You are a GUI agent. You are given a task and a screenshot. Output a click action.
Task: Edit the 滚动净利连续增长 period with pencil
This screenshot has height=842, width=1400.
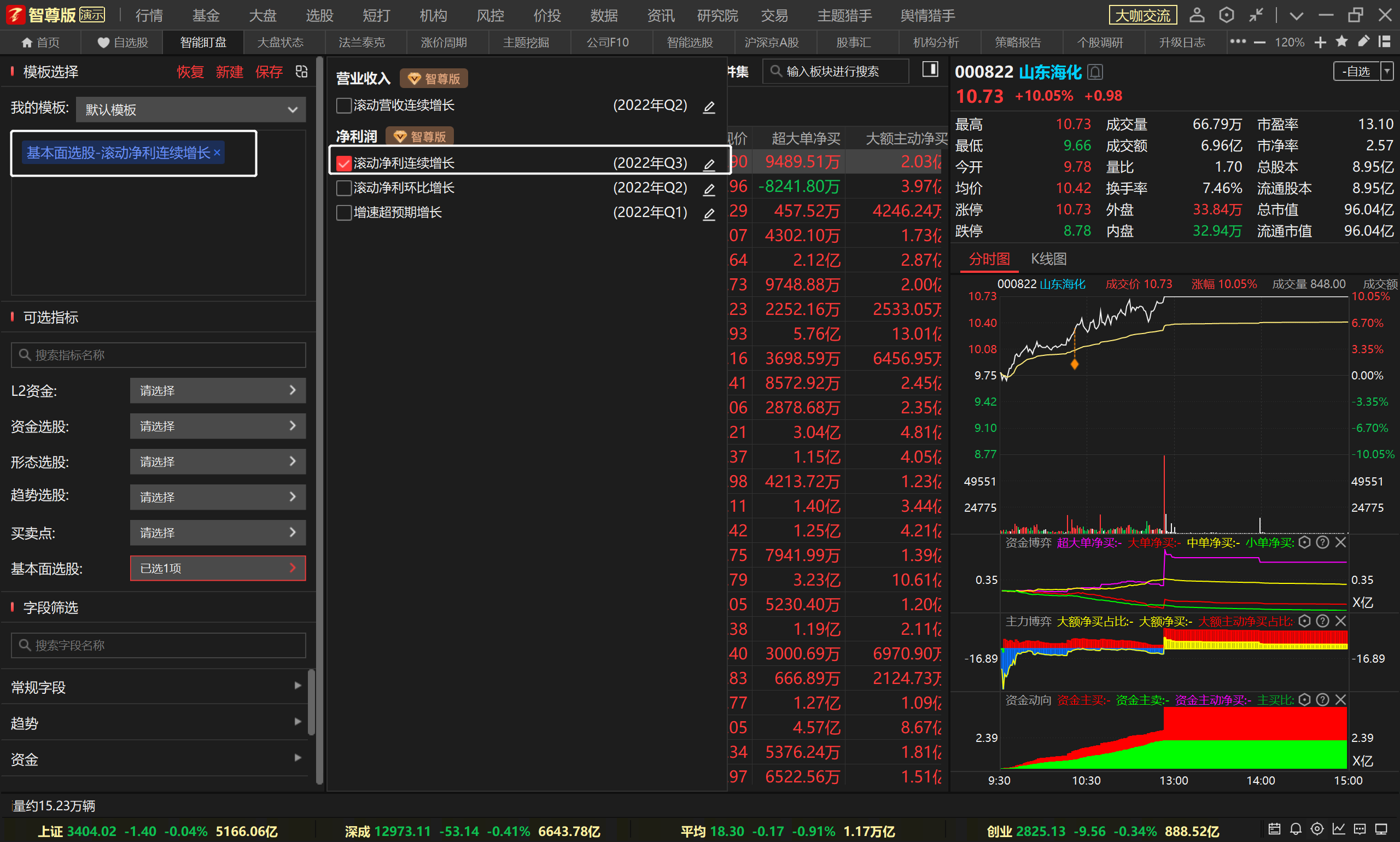pos(709,165)
